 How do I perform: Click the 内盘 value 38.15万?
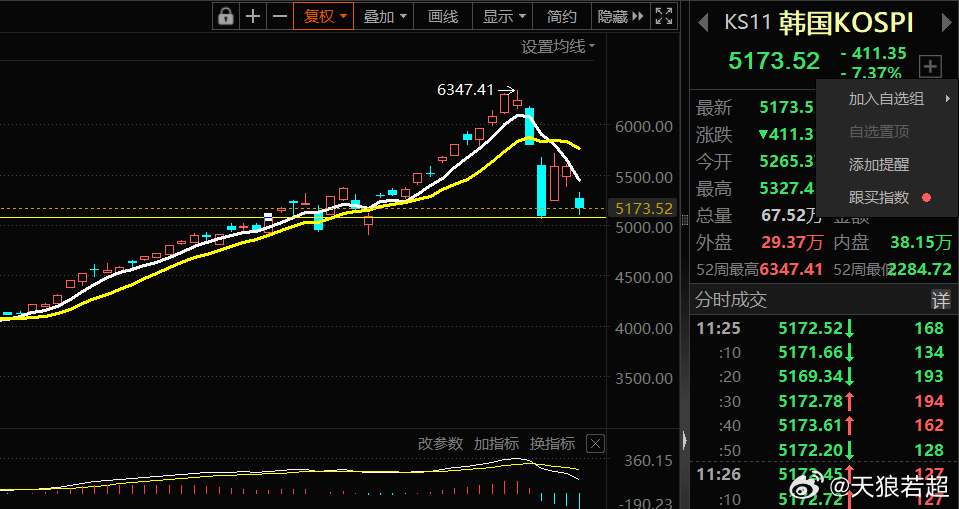tap(920, 242)
